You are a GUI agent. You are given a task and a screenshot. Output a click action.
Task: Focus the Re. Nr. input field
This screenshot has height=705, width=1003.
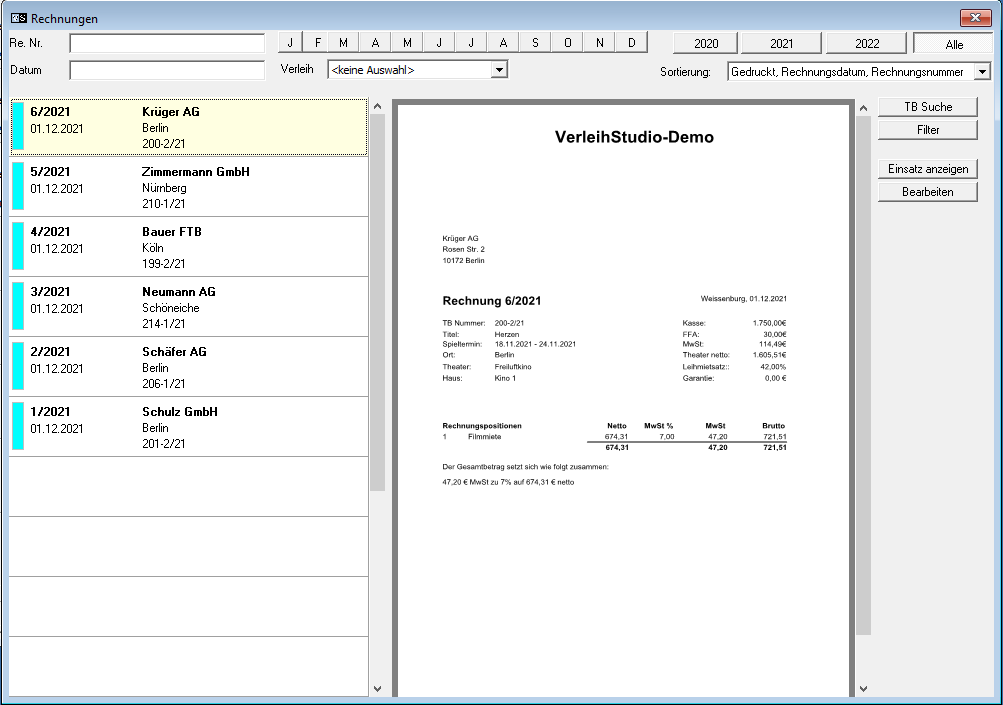(167, 44)
